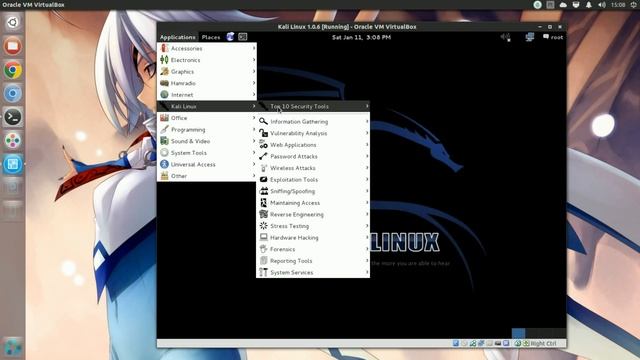Select Wireless Attacks menu entry
The height and width of the screenshot is (360, 640).
click(313, 168)
